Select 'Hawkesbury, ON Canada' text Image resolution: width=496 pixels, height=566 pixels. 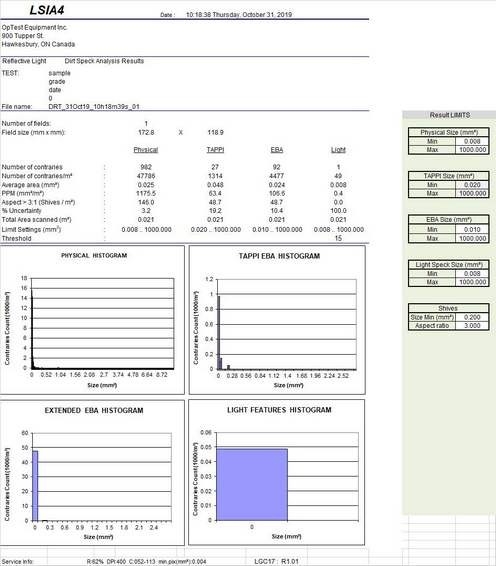click(38, 44)
